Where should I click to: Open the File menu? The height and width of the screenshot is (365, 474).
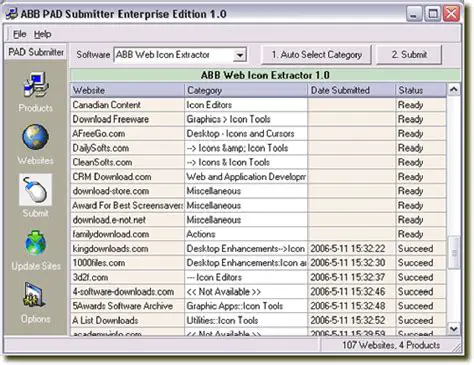tap(19, 34)
